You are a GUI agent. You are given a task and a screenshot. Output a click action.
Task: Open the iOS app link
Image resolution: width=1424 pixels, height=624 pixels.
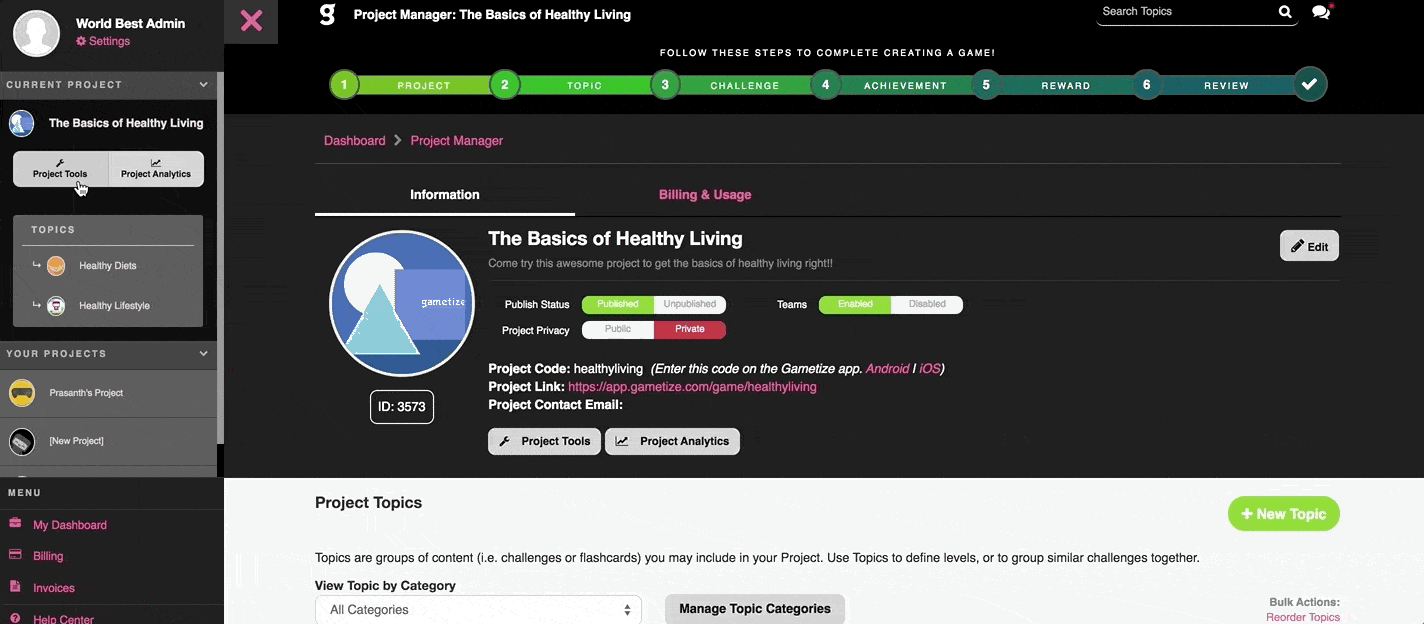(x=930, y=368)
